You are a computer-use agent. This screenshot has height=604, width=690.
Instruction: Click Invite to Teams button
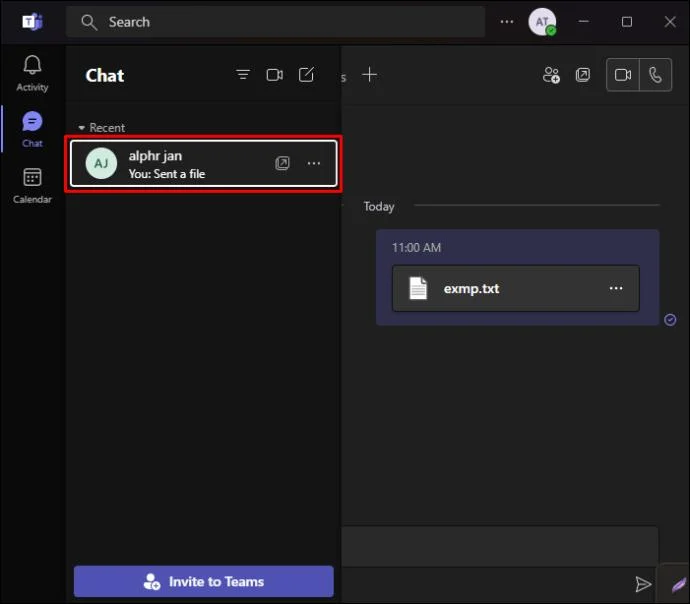[204, 581]
